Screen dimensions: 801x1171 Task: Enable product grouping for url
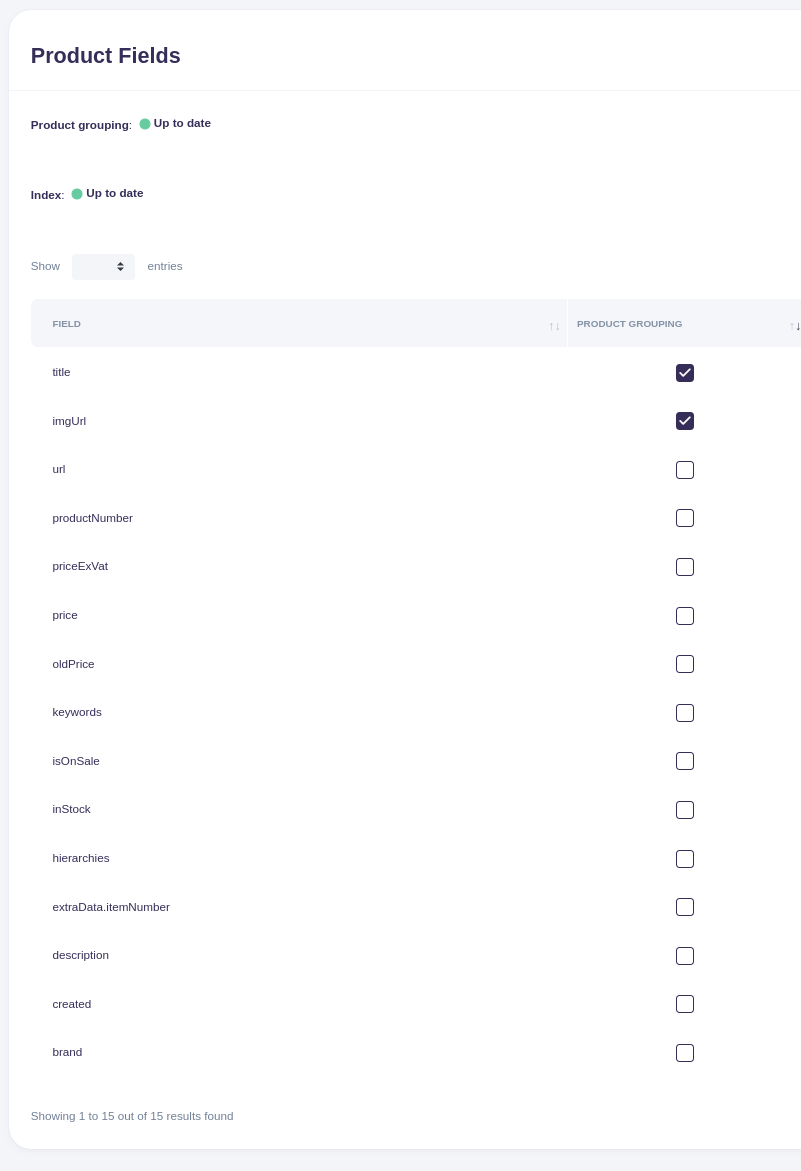[685, 470]
